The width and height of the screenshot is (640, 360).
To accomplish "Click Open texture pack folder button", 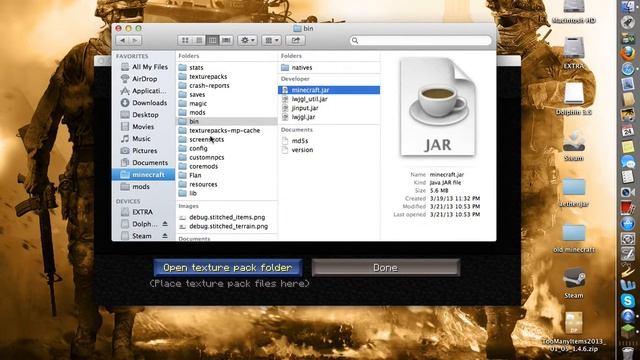I will tap(228, 268).
